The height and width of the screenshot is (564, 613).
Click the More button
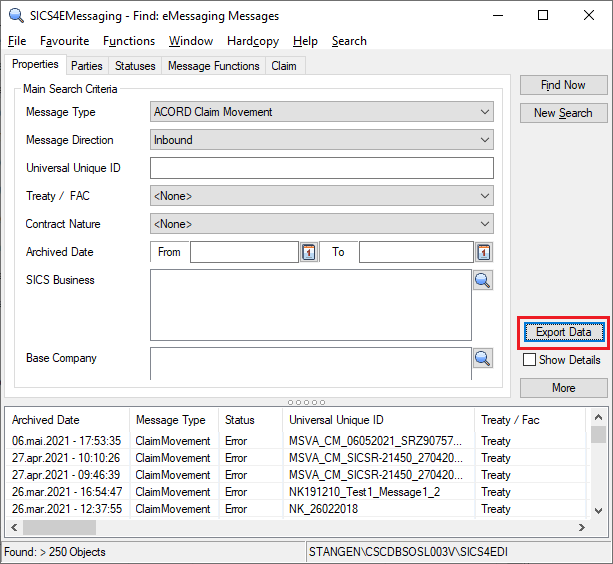click(563, 387)
